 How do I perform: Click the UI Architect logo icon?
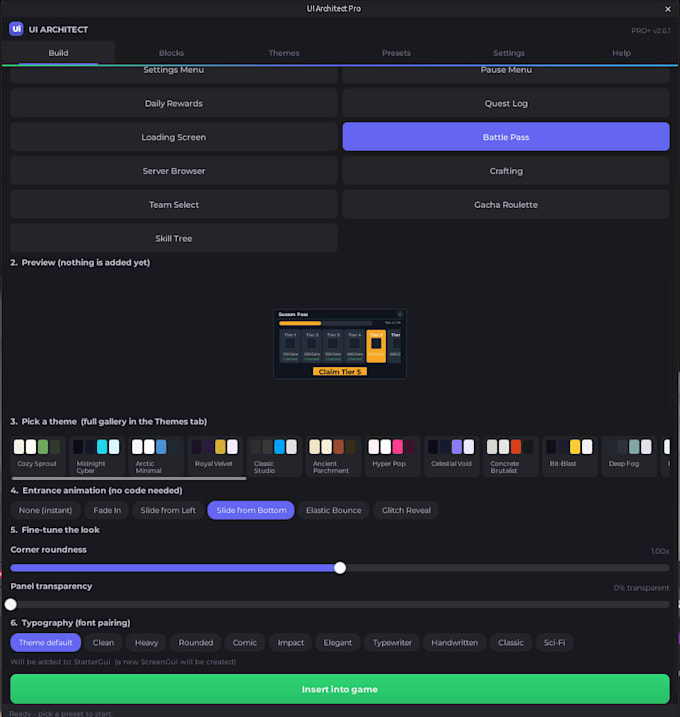click(16, 29)
